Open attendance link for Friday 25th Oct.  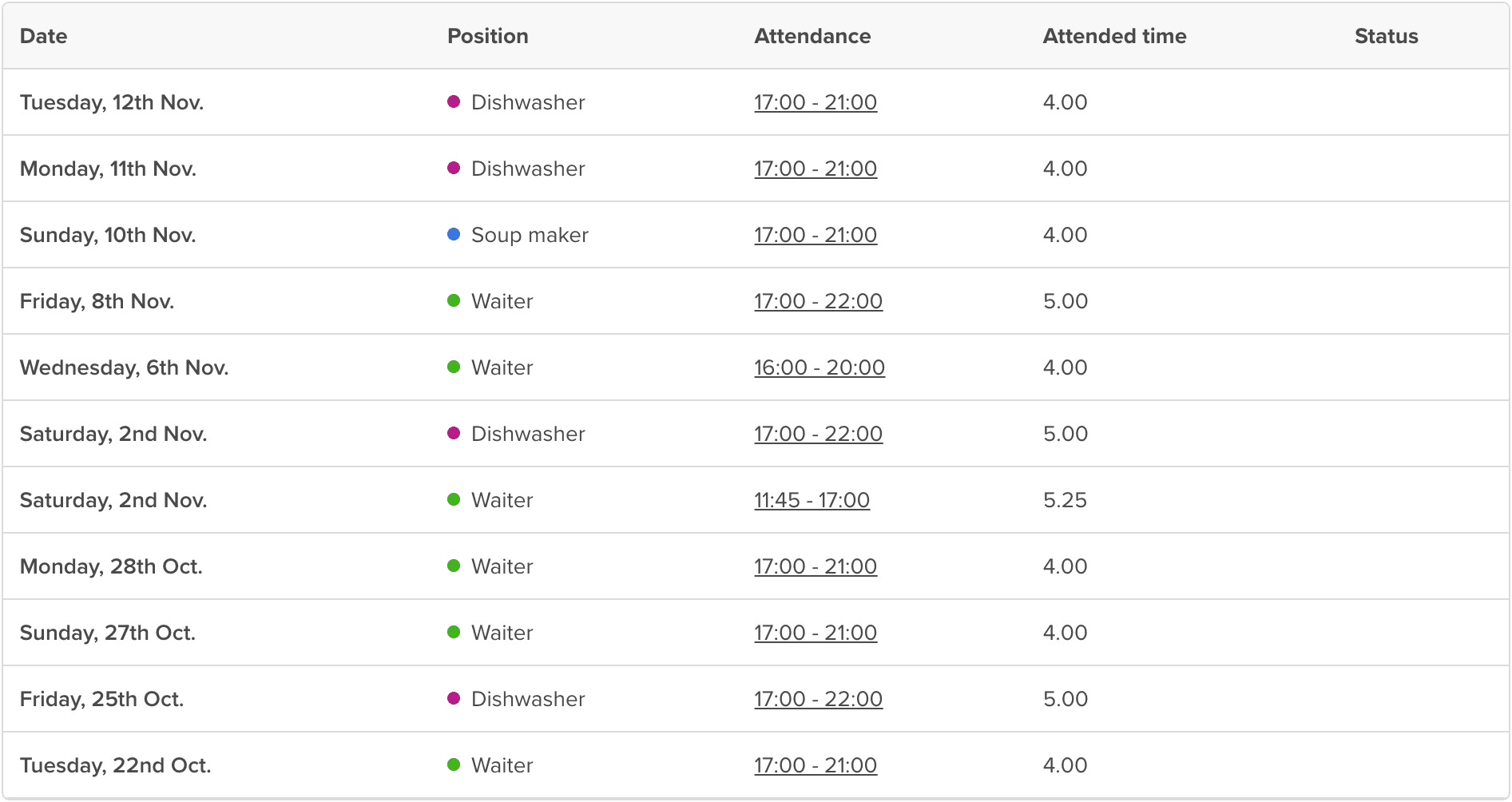[819, 699]
